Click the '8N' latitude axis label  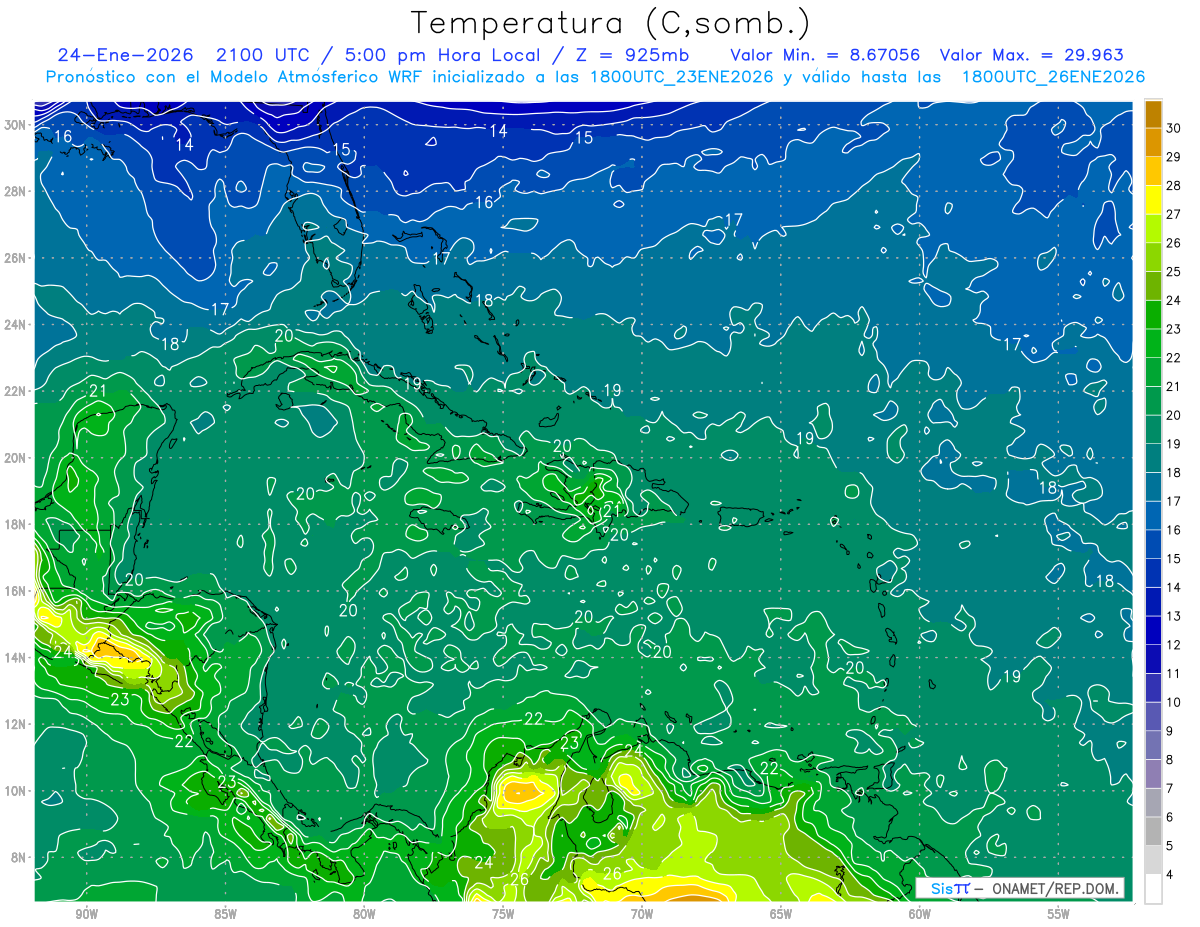(x=20, y=858)
